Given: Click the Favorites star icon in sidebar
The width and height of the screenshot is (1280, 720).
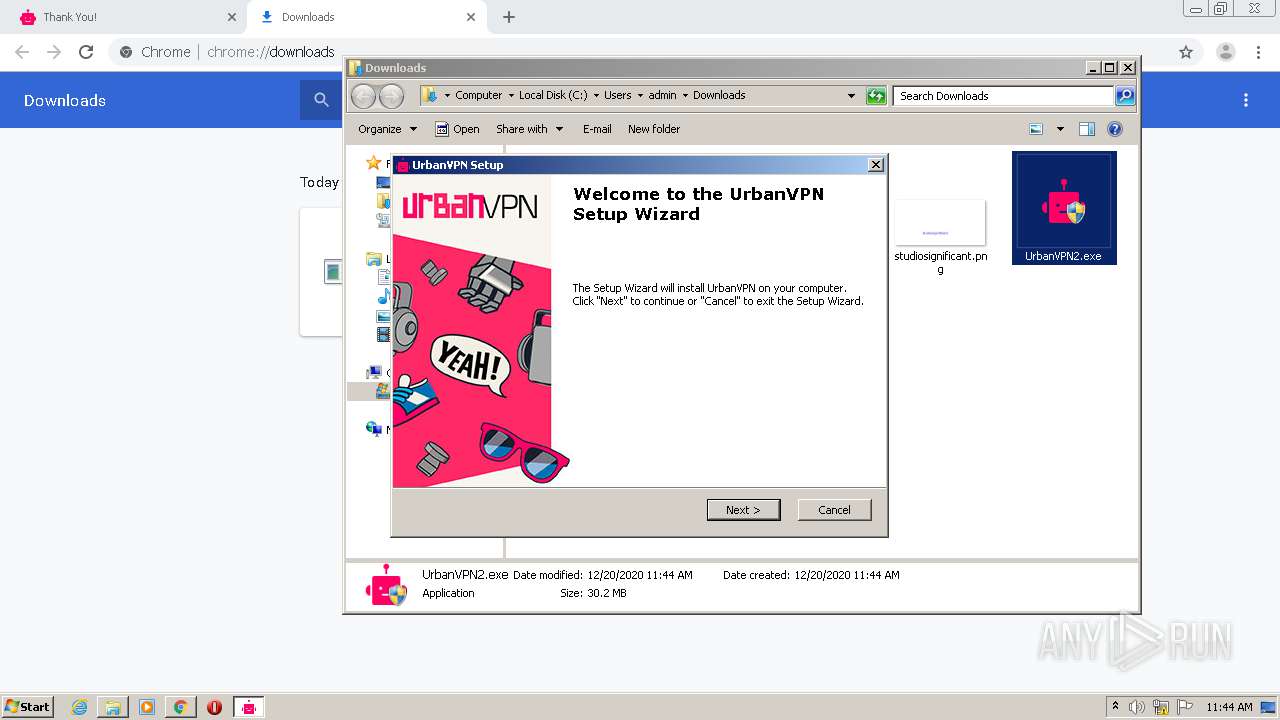Looking at the screenshot, I should pos(374,163).
